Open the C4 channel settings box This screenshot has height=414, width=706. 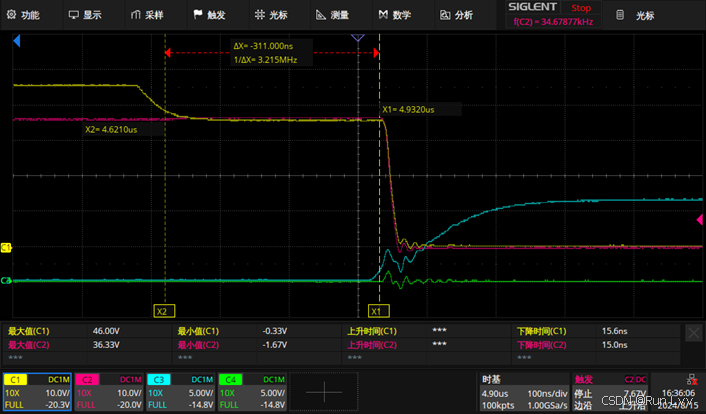tap(252, 392)
